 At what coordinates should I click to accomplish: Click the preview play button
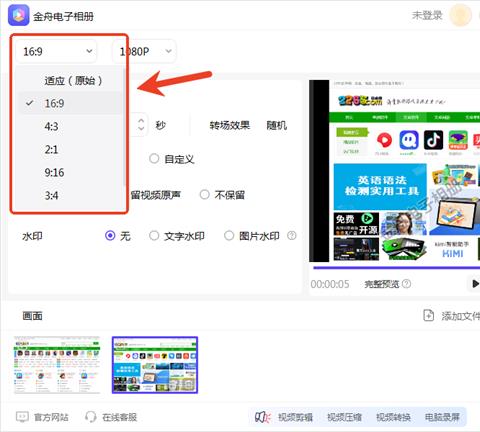pos(475,284)
